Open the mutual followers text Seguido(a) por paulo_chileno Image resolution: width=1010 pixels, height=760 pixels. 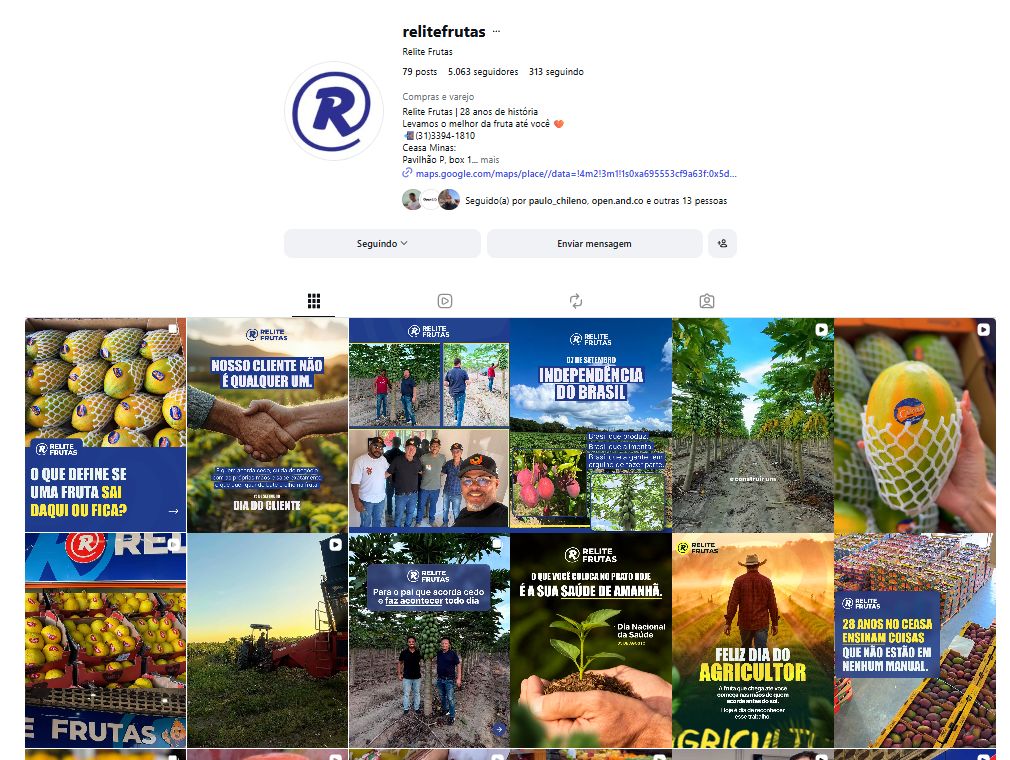(596, 201)
